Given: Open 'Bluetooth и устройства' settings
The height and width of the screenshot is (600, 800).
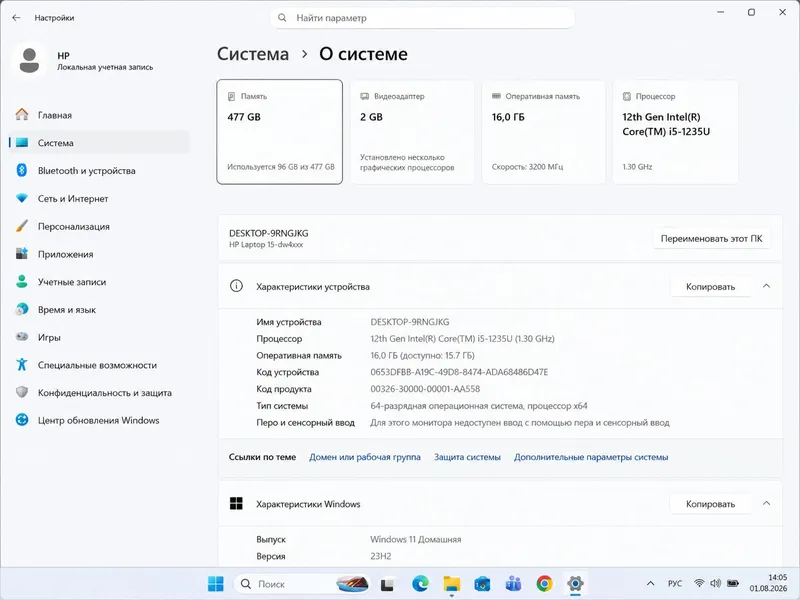Looking at the screenshot, I should click(99, 170).
